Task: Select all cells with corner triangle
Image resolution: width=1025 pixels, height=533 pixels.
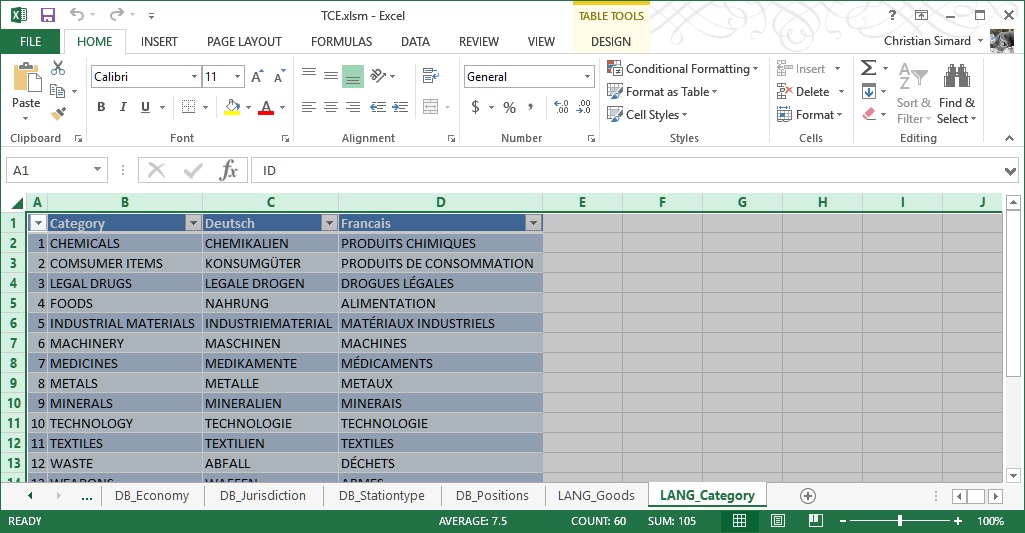Action: point(17,203)
